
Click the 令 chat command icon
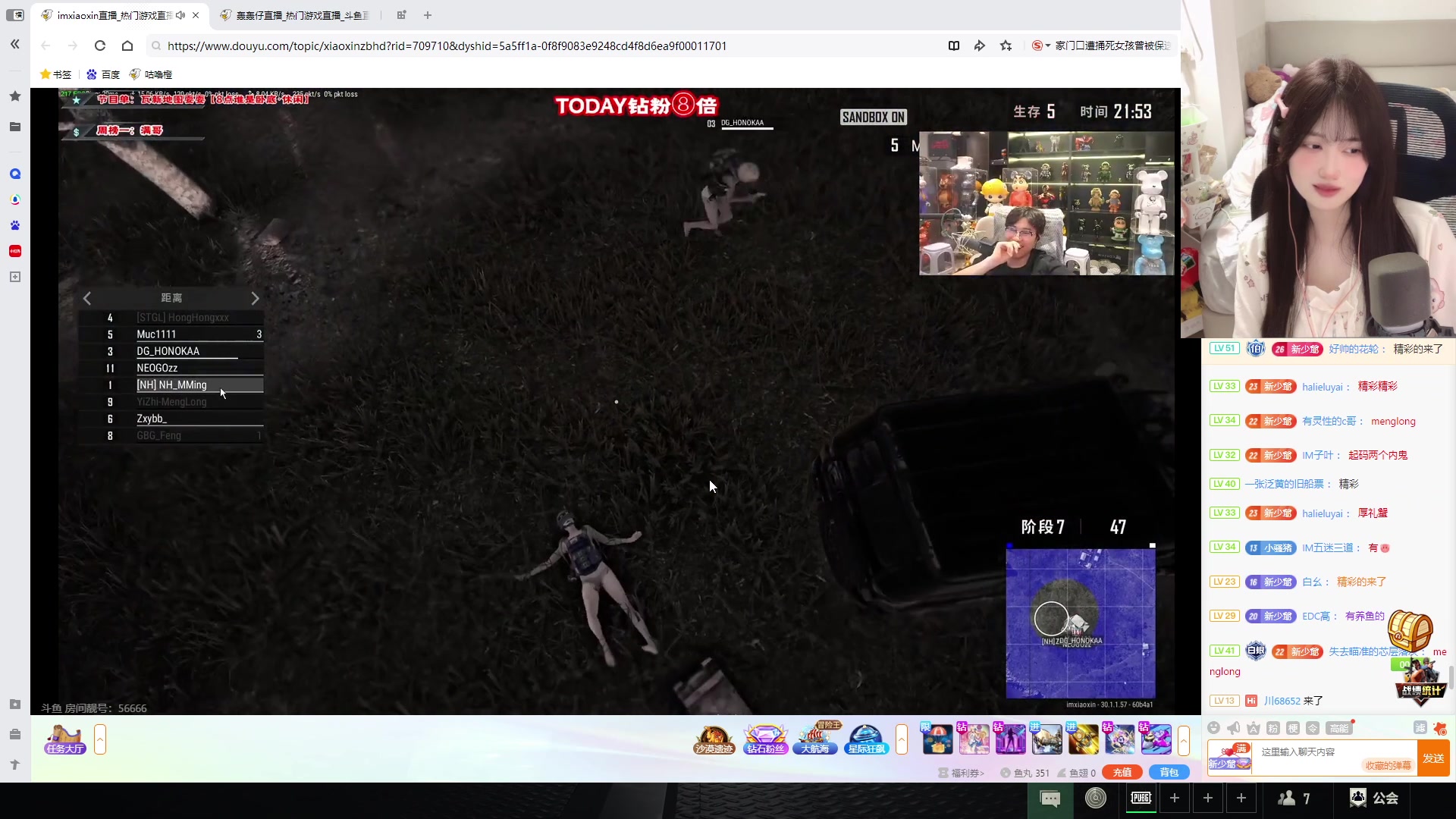point(1313,728)
